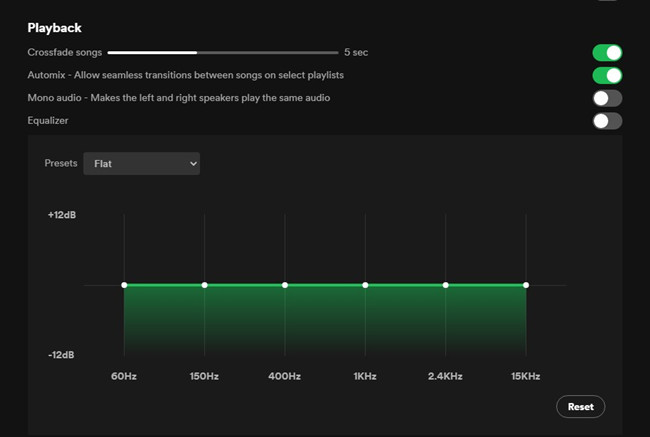This screenshot has height=437, width=650.
Task: Click the 2.4KHz equalizer band handle
Action: coord(446,285)
